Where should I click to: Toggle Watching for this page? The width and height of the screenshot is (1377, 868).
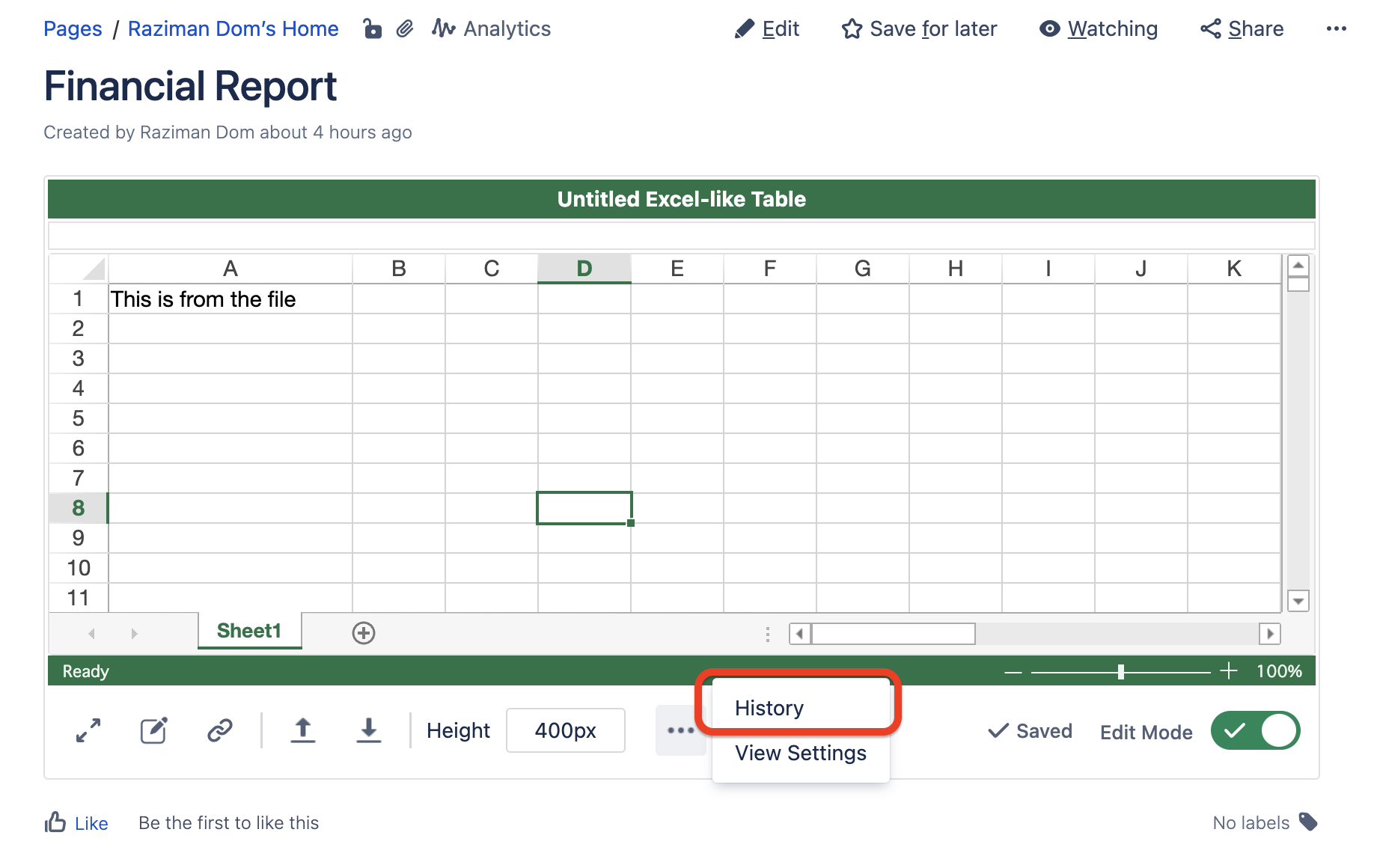1099,29
